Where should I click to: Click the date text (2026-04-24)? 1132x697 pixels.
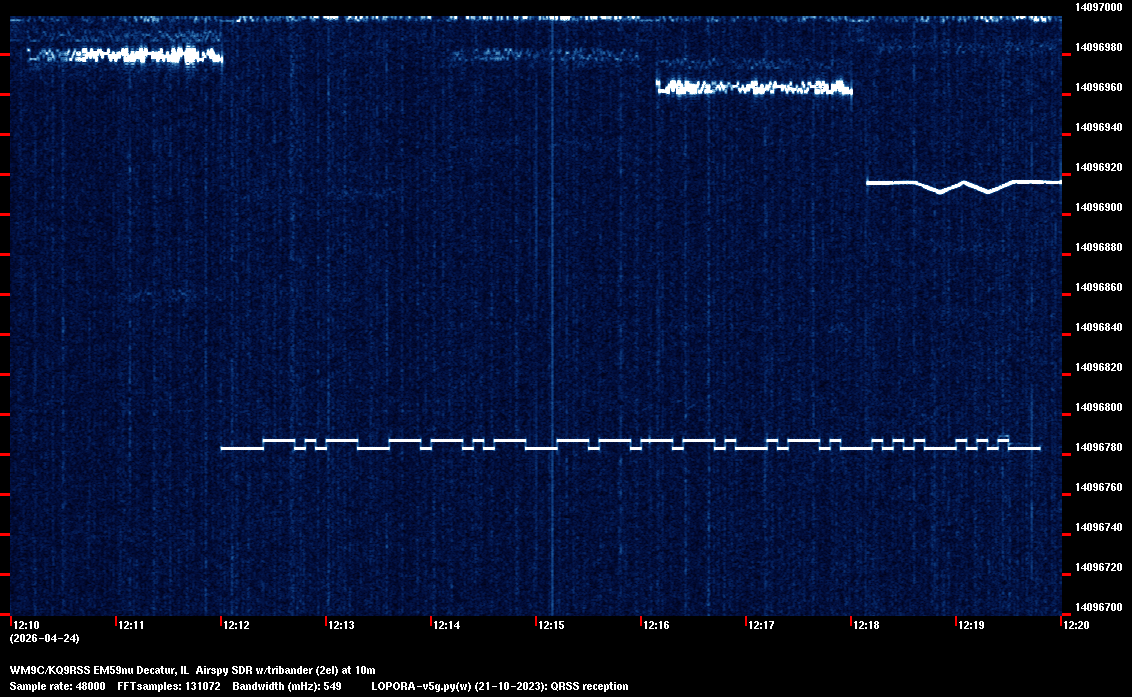tap(44, 638)
